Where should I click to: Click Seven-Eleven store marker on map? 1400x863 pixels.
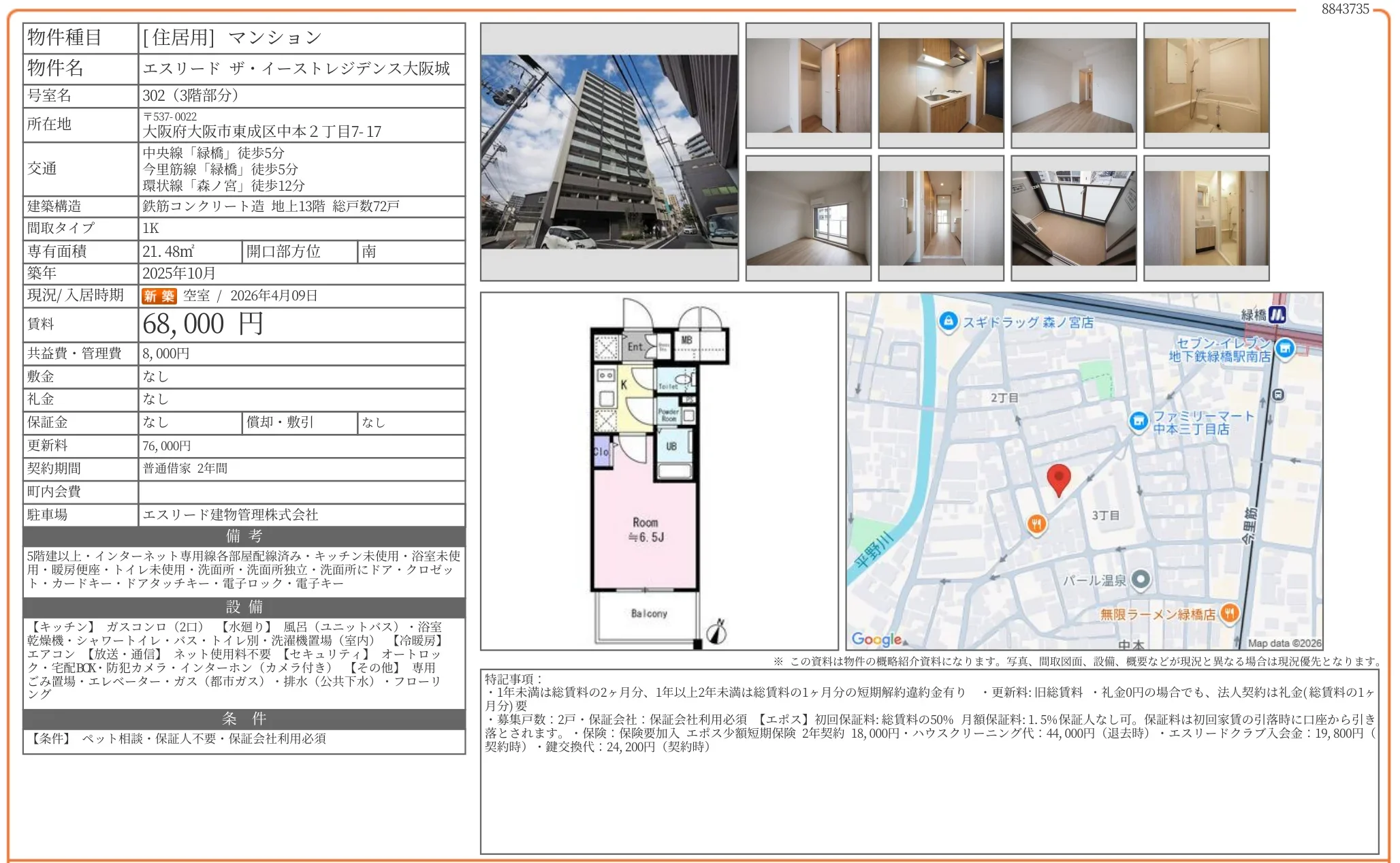[x=1284, y=349]
